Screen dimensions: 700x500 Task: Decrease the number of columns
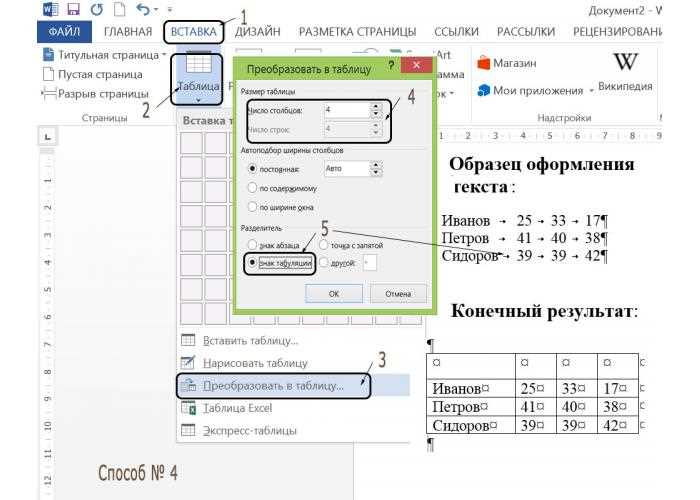point(375,114)
